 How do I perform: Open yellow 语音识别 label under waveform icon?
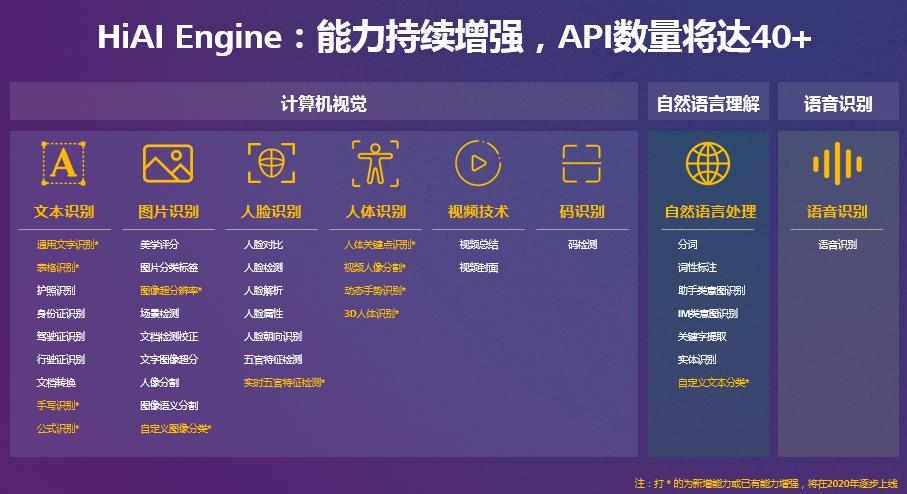[x=837, y=212]
